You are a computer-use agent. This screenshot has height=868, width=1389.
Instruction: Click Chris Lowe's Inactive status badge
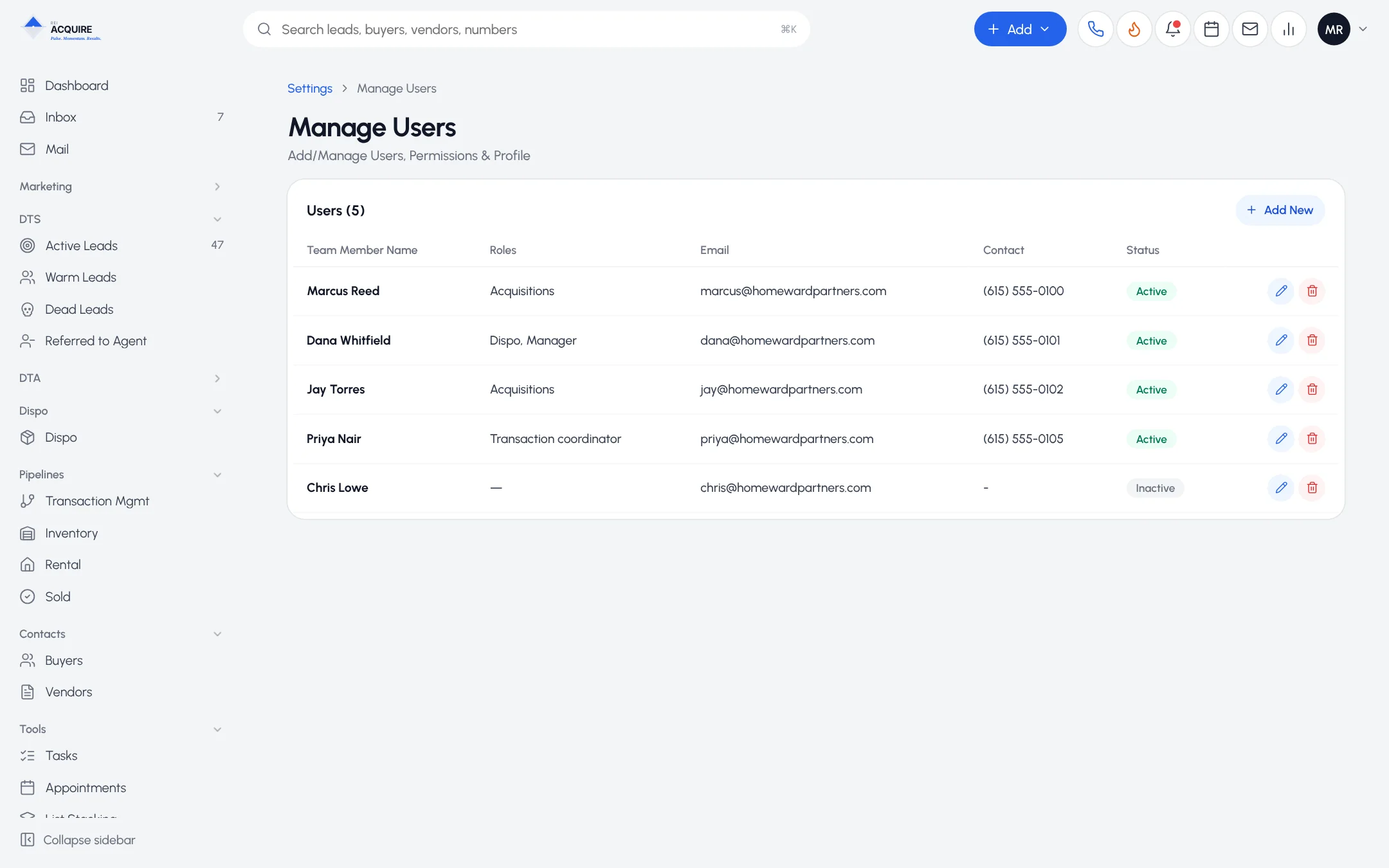tap(1155, 488)
